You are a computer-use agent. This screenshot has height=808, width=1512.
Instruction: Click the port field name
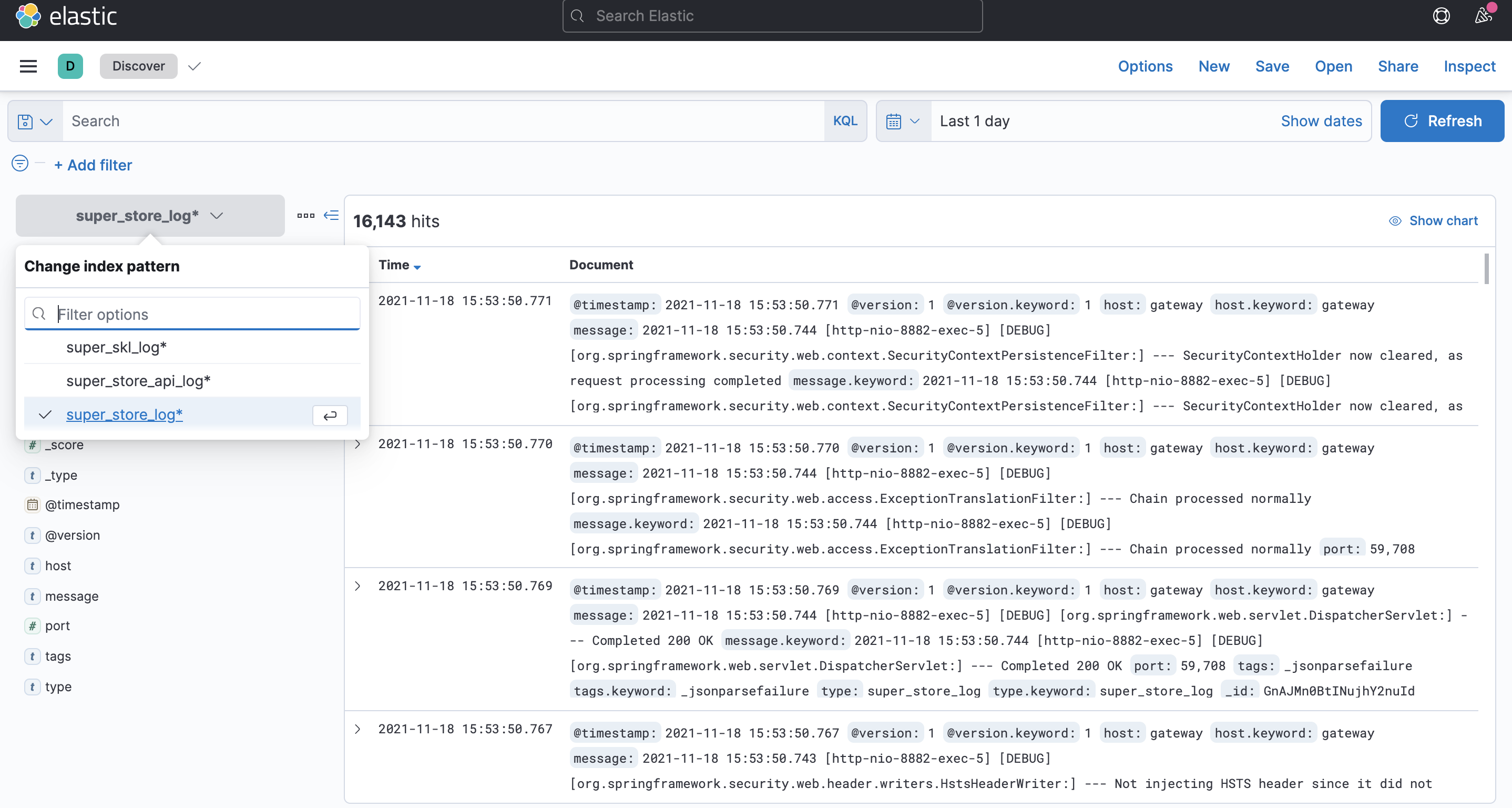[x=57, y=626]
